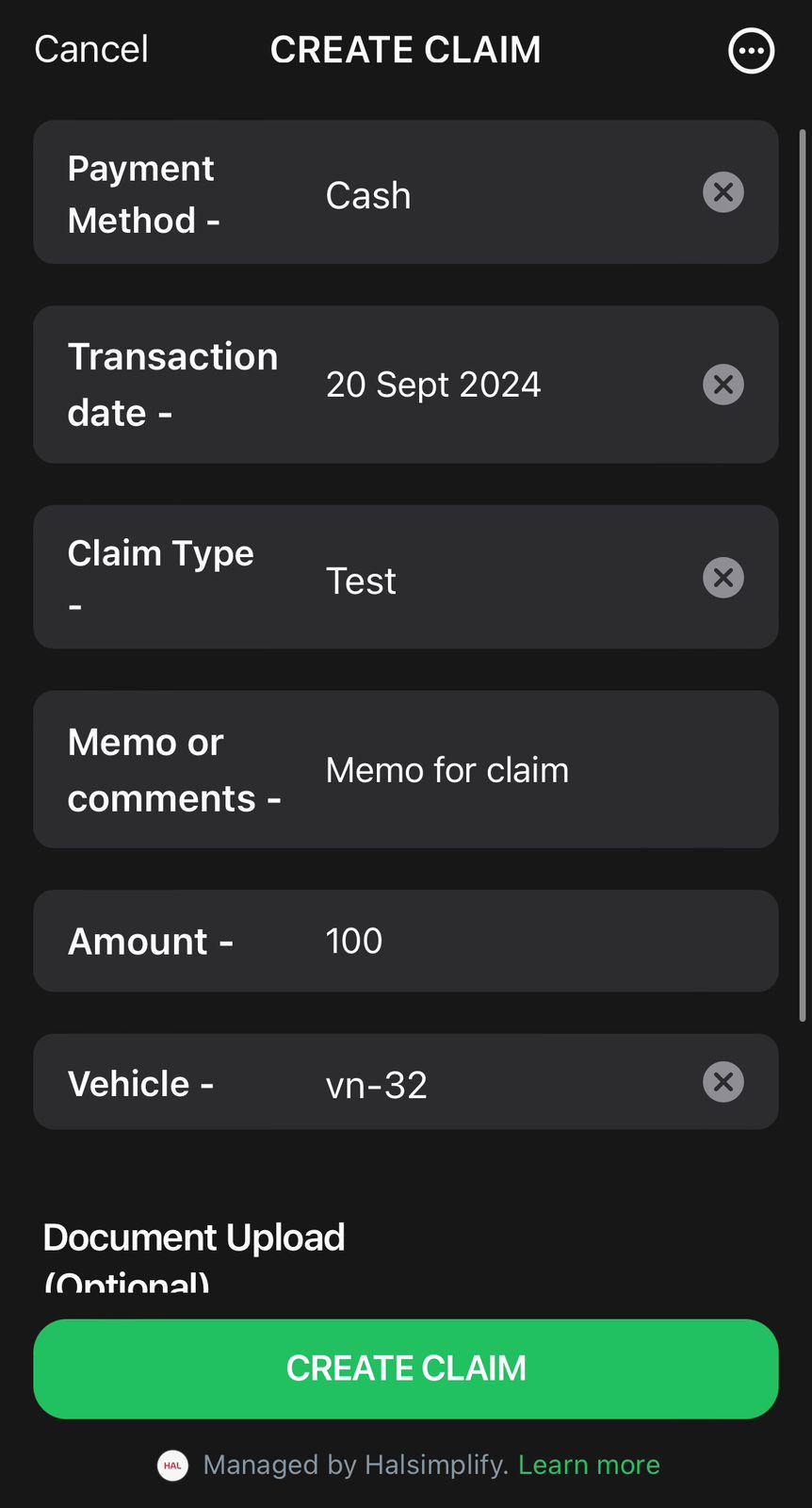Remove the Test claim type selection
This screenshot has height=1508, width=812.
coord(723,578)
